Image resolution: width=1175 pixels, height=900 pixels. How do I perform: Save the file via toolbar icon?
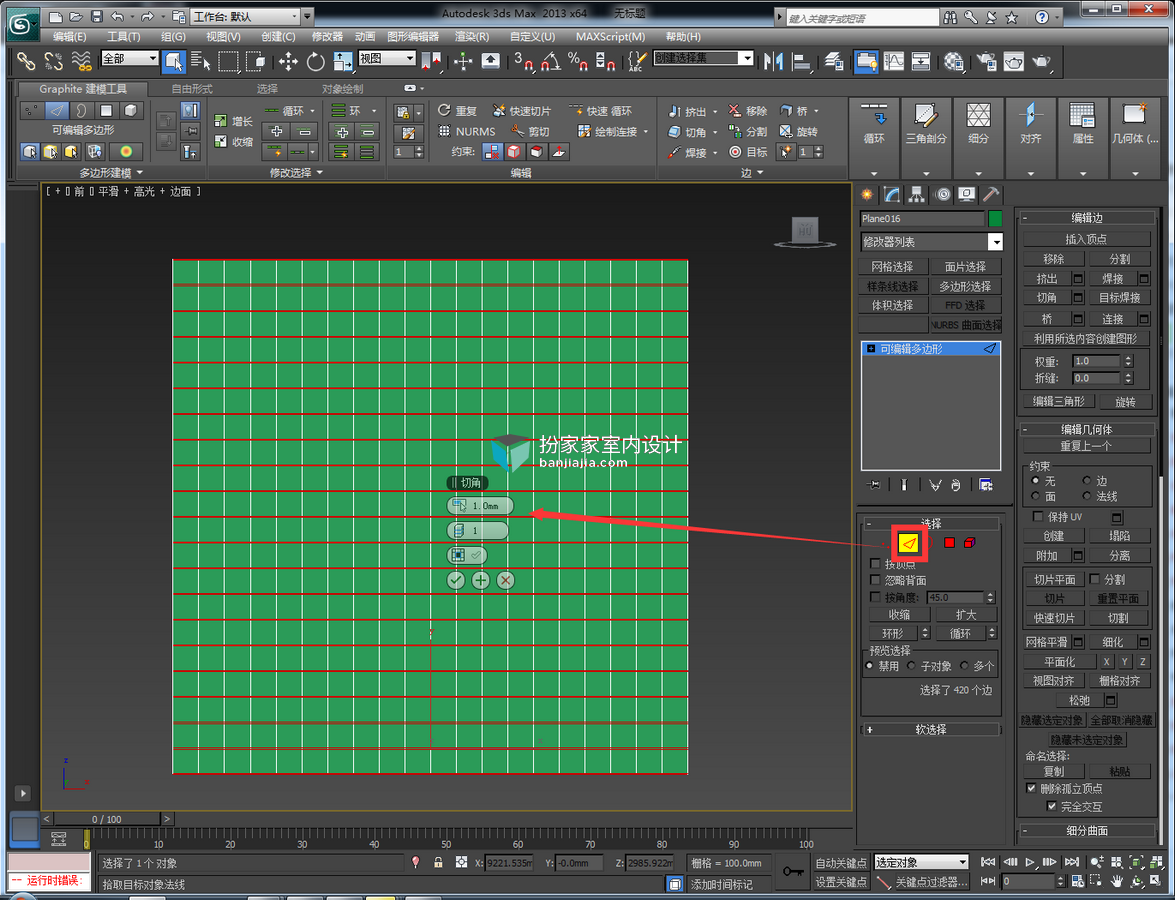click(97, 16)
